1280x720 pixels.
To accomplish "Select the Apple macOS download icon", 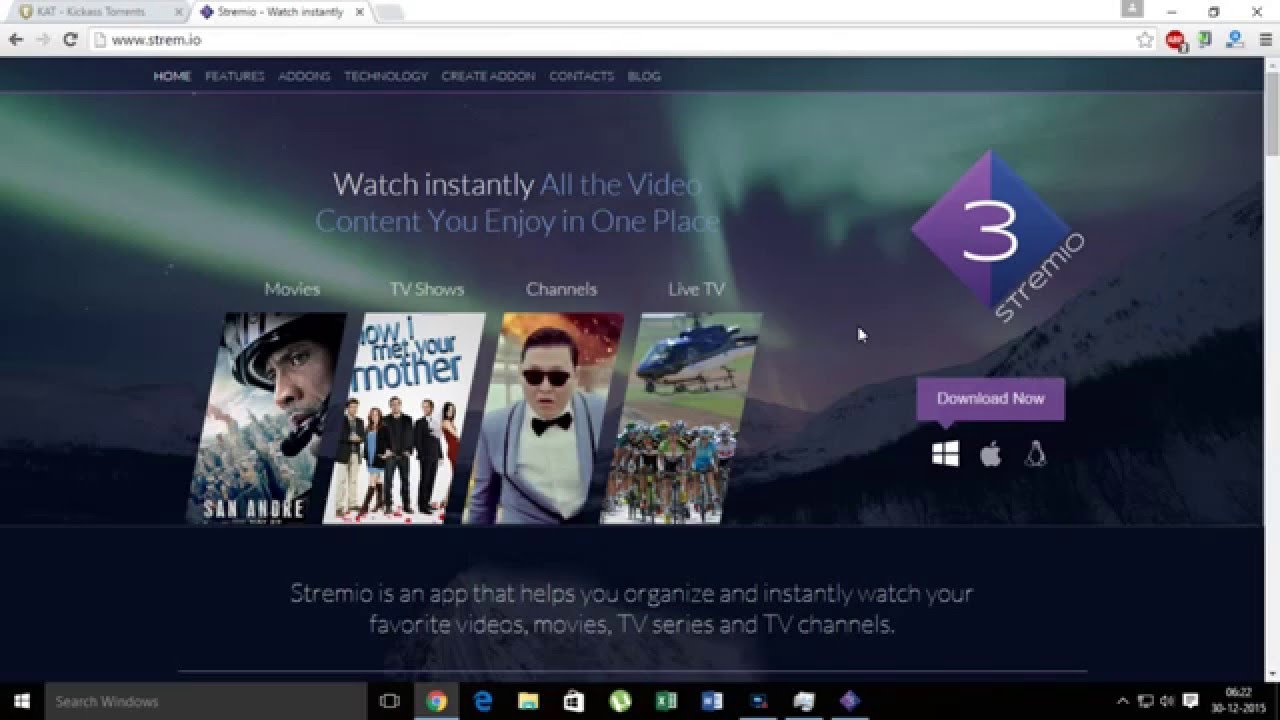I will [991, 454].
